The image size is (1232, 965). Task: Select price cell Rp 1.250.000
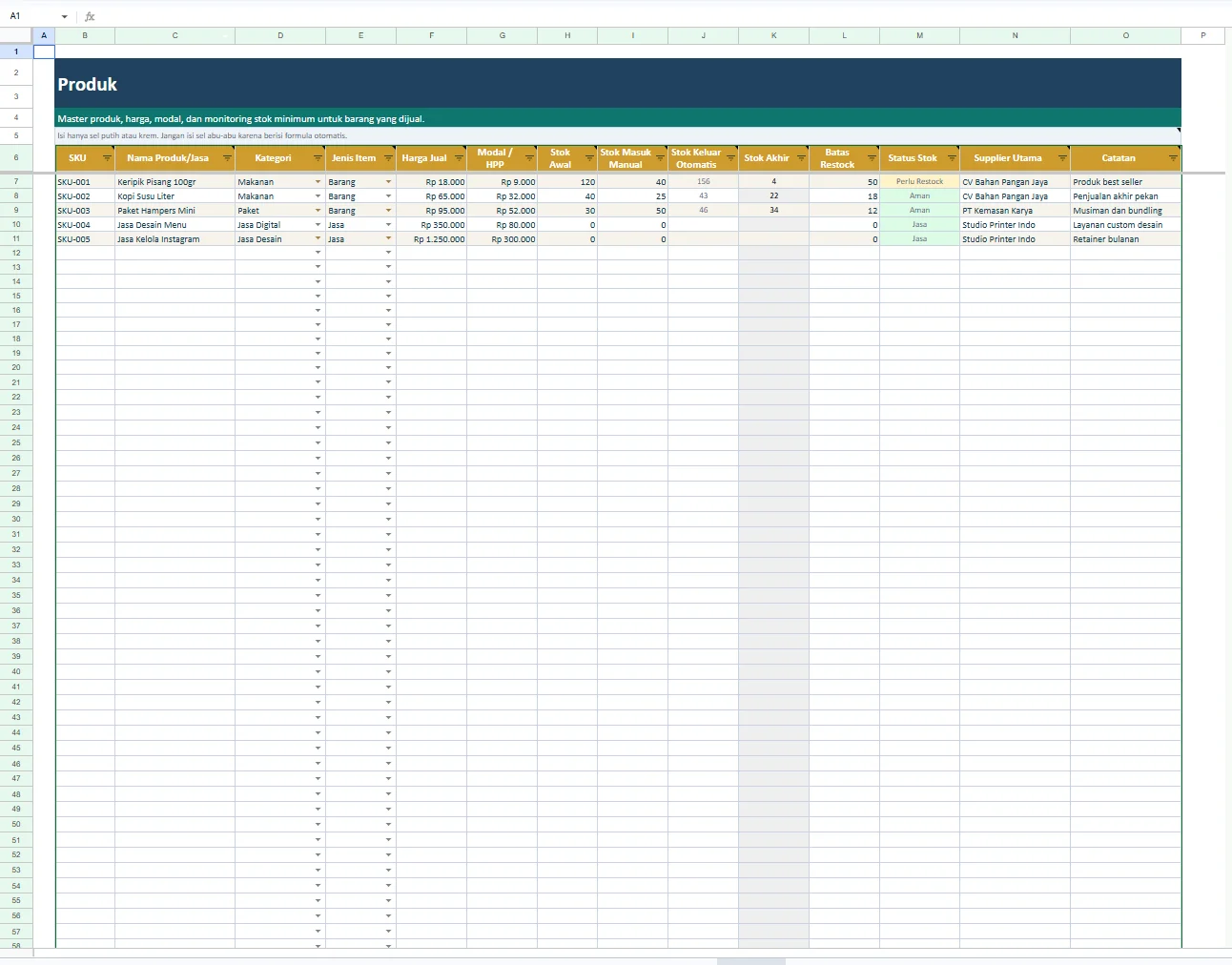tap(431, 239)
